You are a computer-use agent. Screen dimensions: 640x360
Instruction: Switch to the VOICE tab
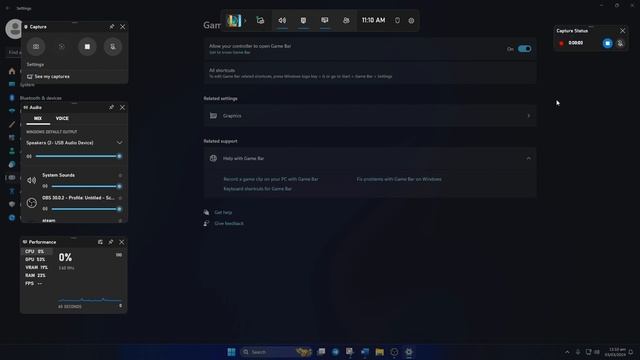(x=62, y=118)
